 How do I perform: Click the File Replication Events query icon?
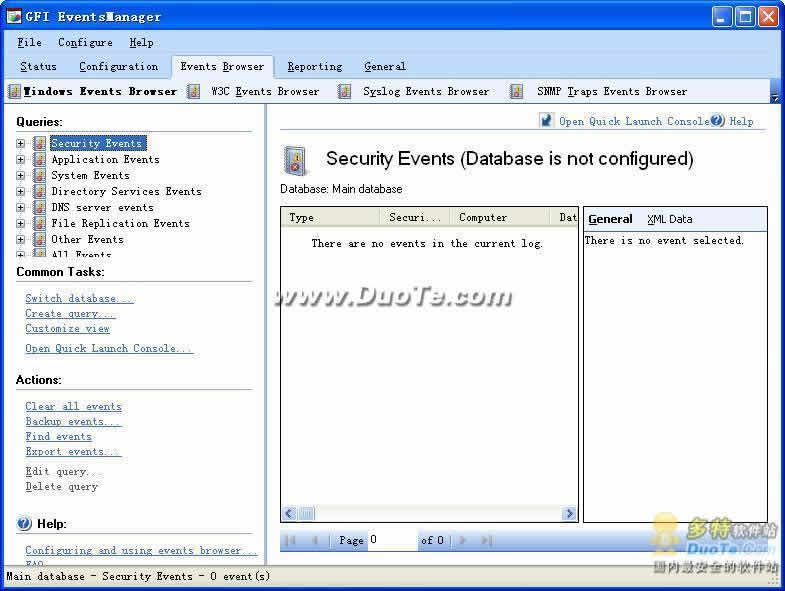40,223
